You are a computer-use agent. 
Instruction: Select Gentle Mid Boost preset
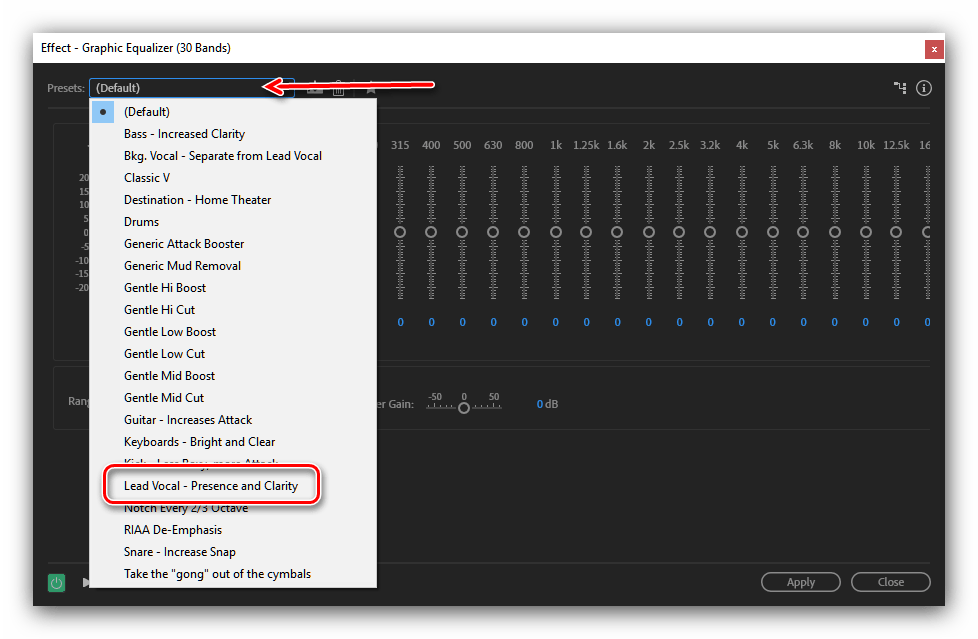tap(234, 376)
